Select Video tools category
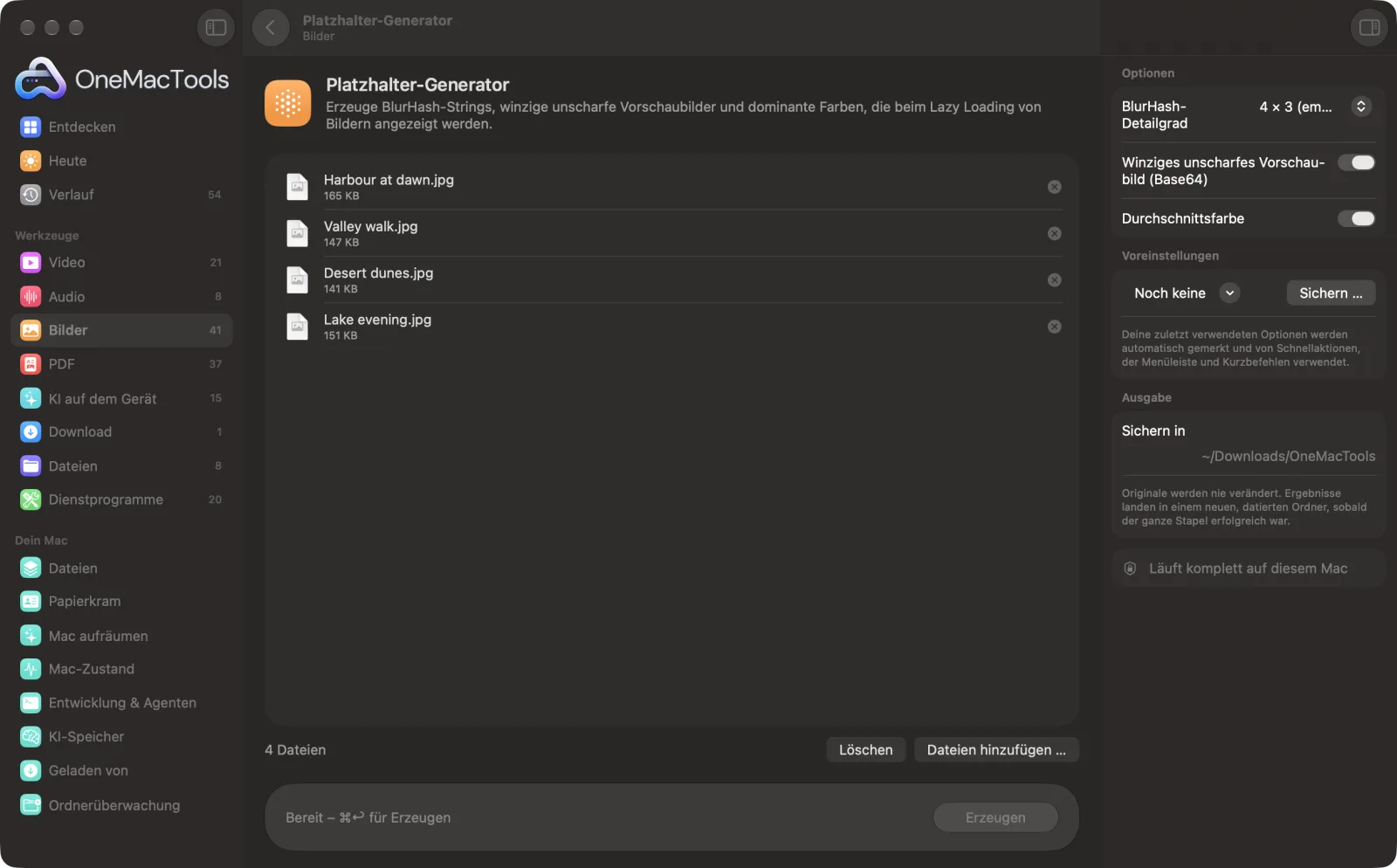The image size is (1397, 868). point(121,262)
